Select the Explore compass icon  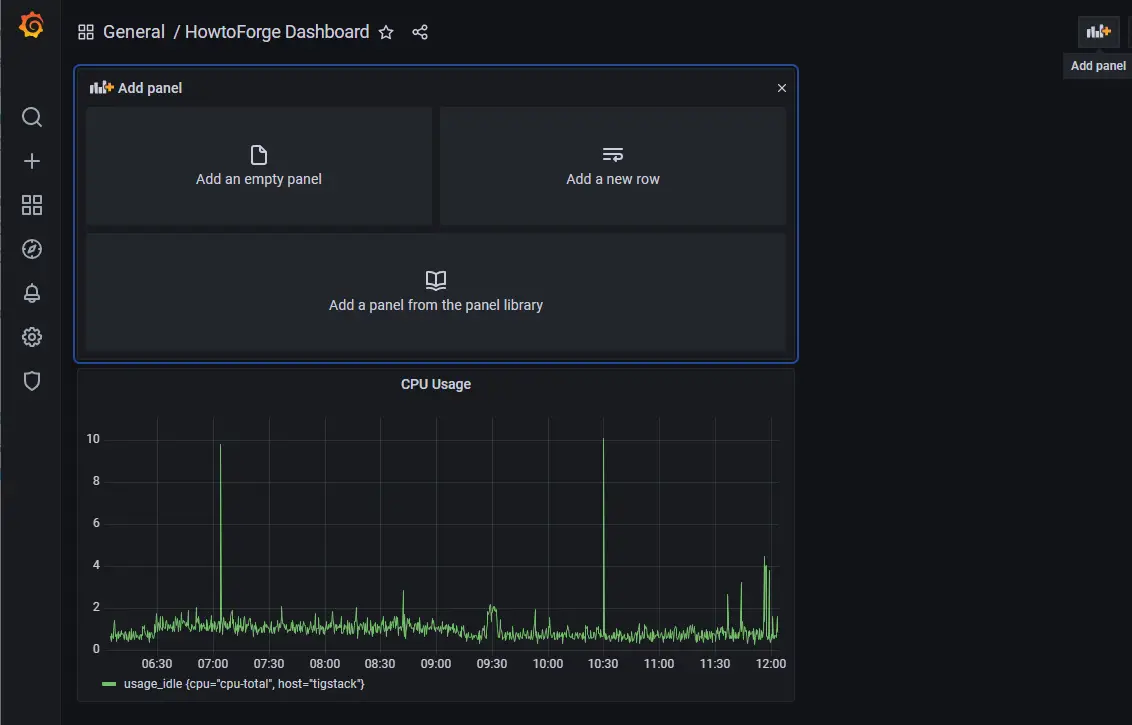[x=31, y=249]
